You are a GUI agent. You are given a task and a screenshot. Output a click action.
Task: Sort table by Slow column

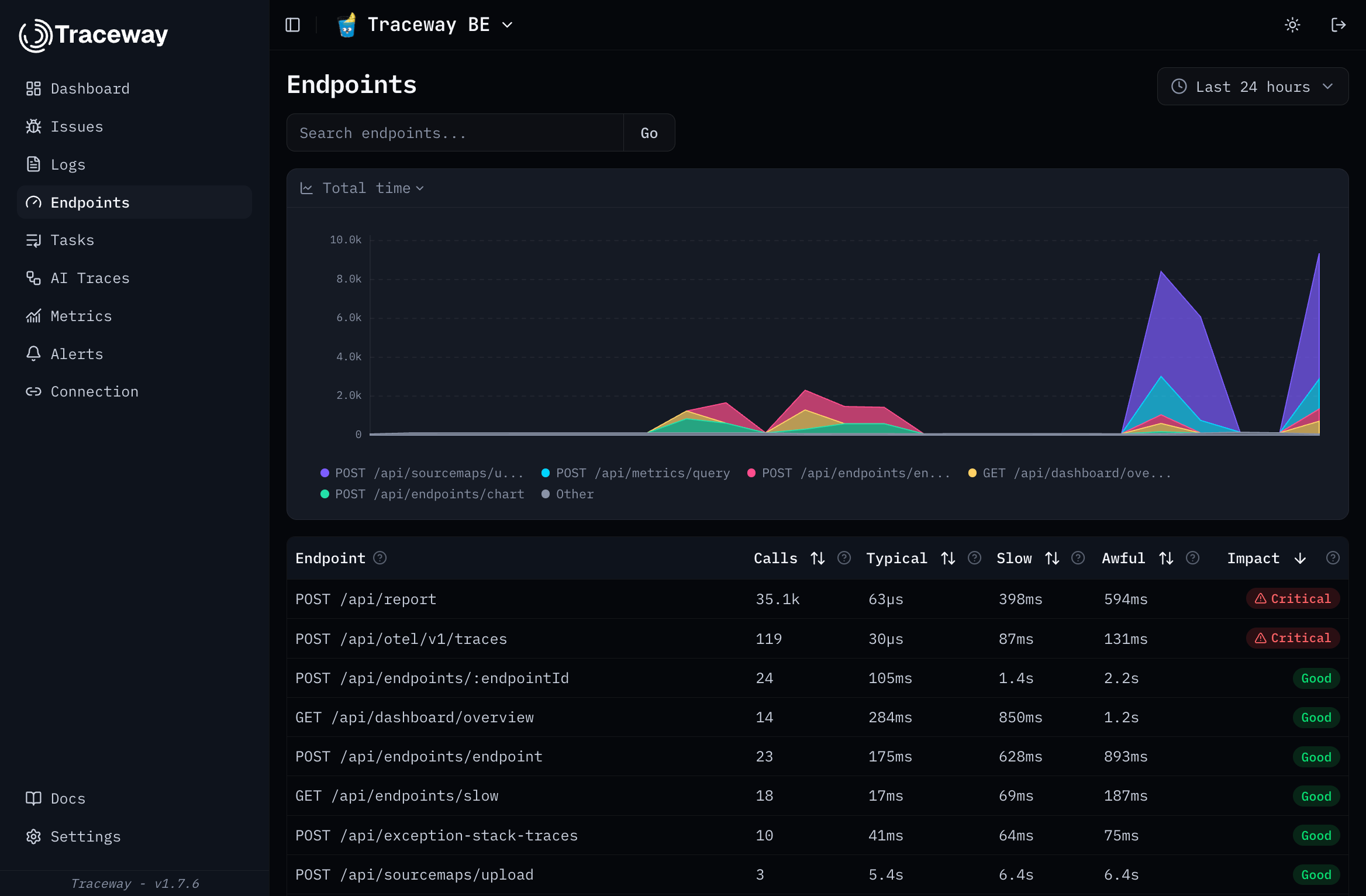(x=1028, y=559)
